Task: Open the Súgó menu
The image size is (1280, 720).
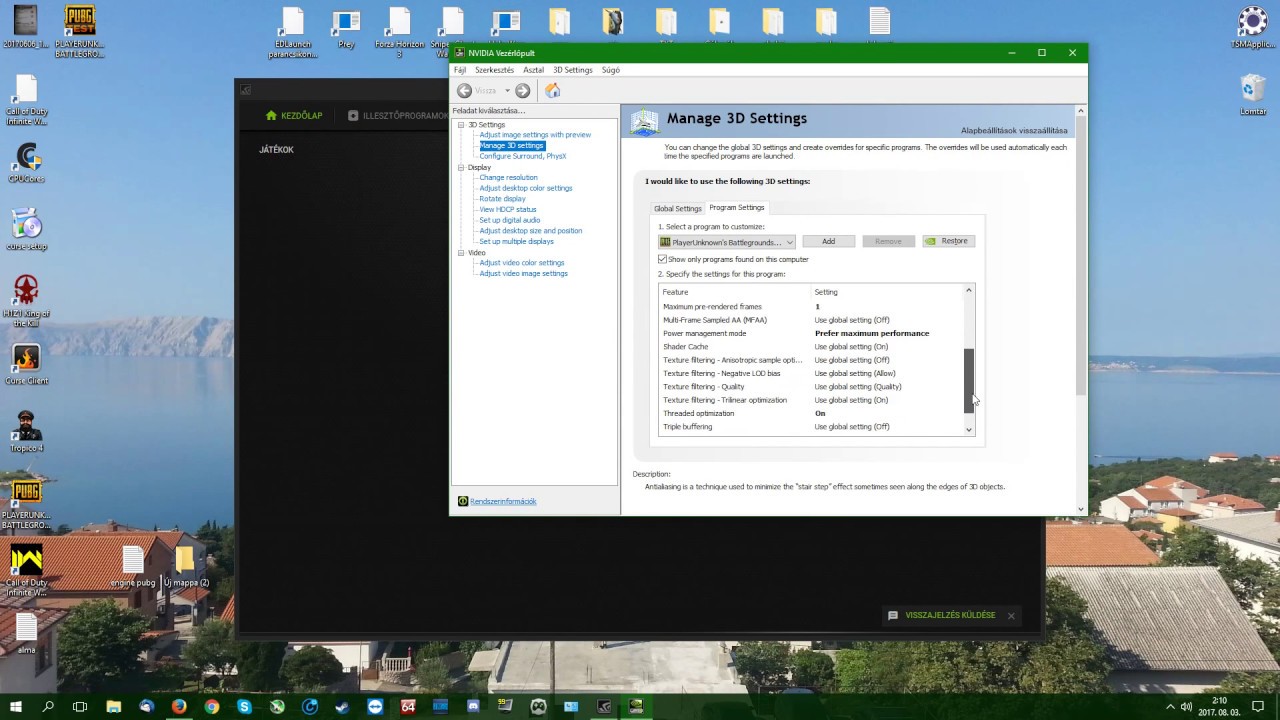Action: 610,70
